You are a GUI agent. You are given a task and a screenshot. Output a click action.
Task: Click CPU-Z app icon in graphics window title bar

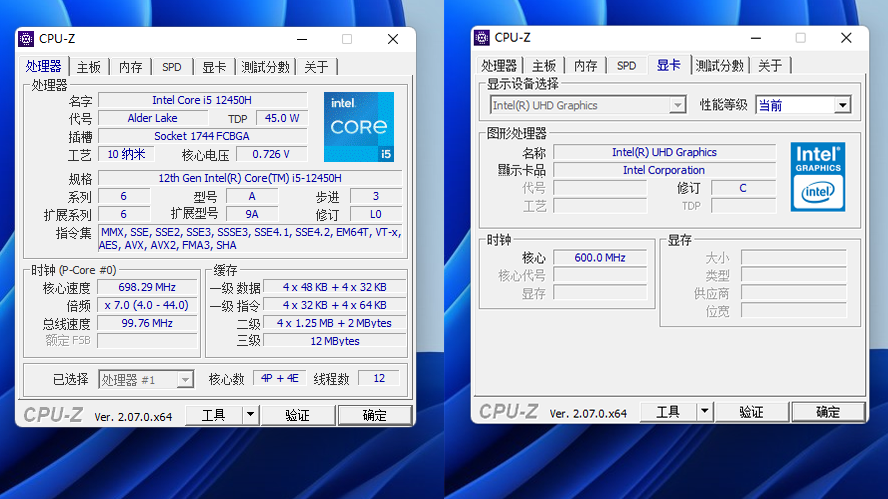[482, 38]
